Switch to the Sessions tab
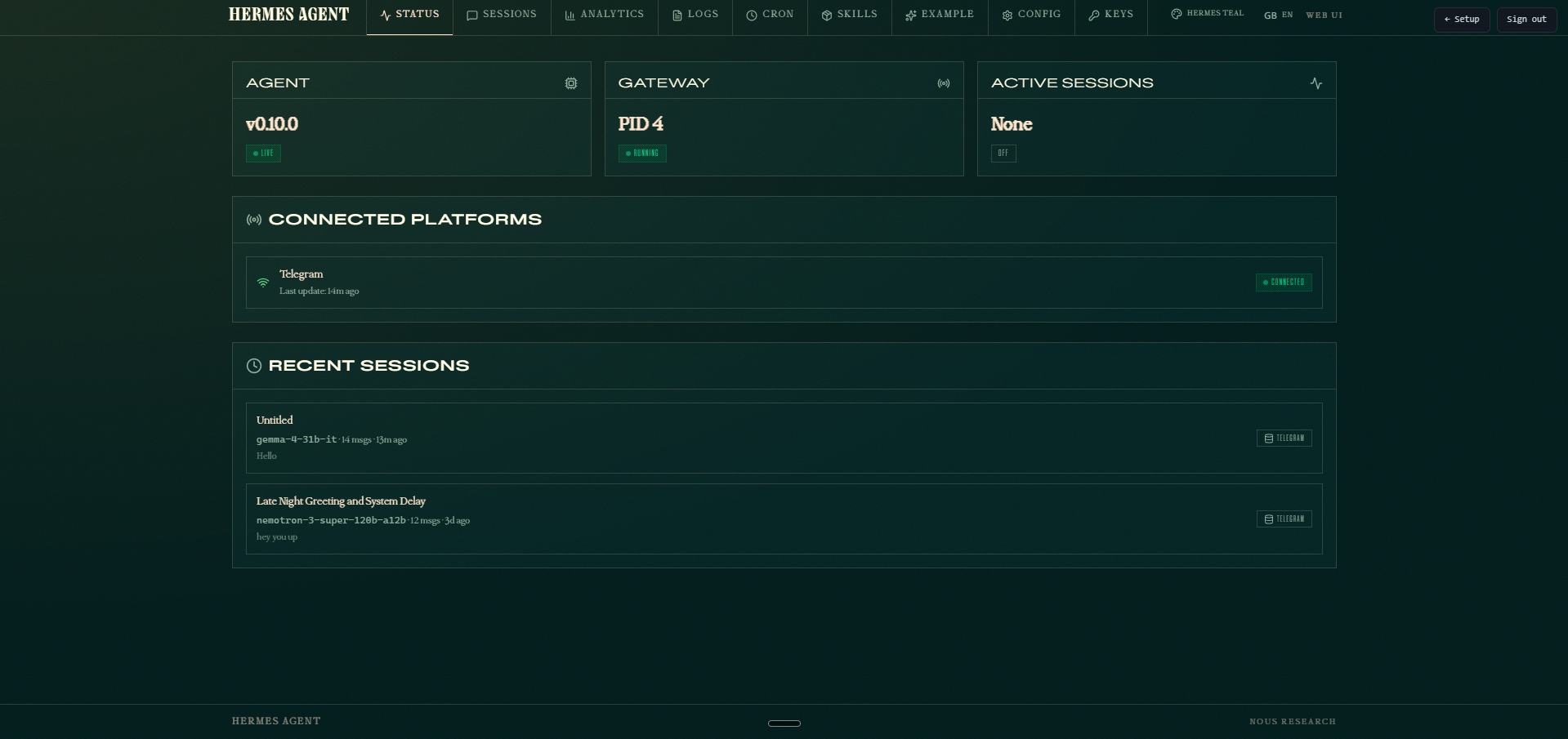The width and height of the screenshot is (1568, 739). click(x=502, y=14)
